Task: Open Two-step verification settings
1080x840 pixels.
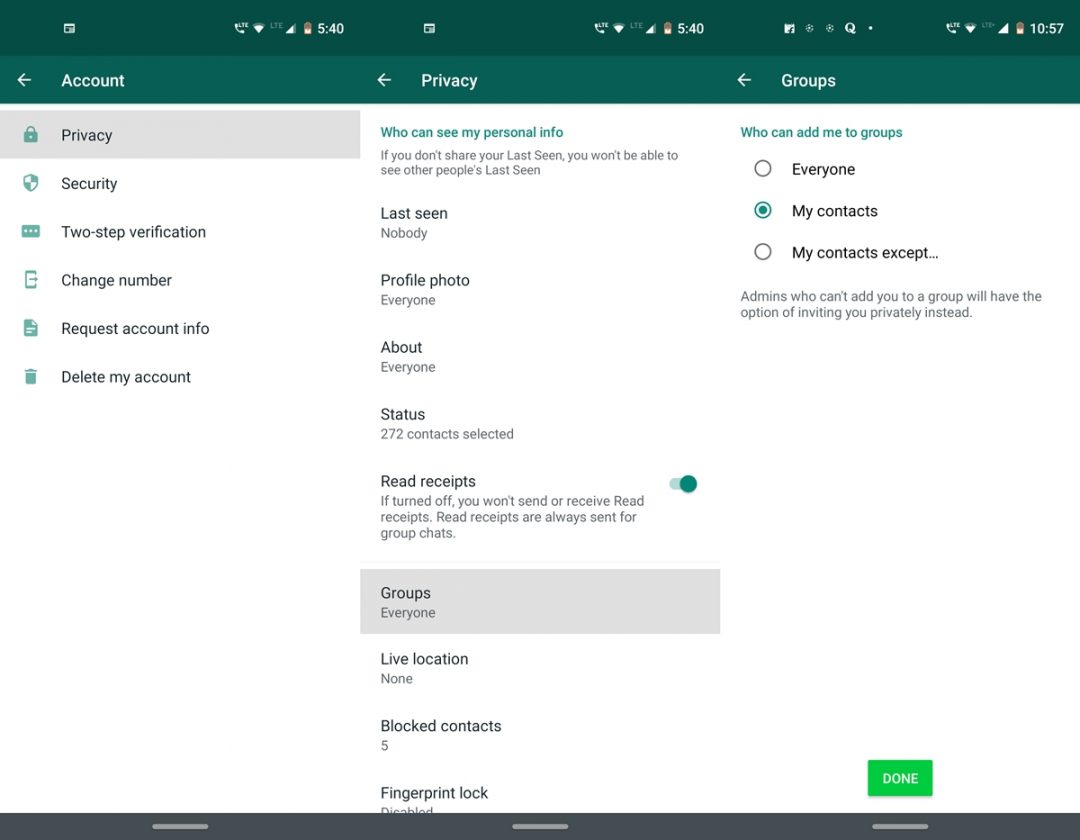Action: [180, 231]
